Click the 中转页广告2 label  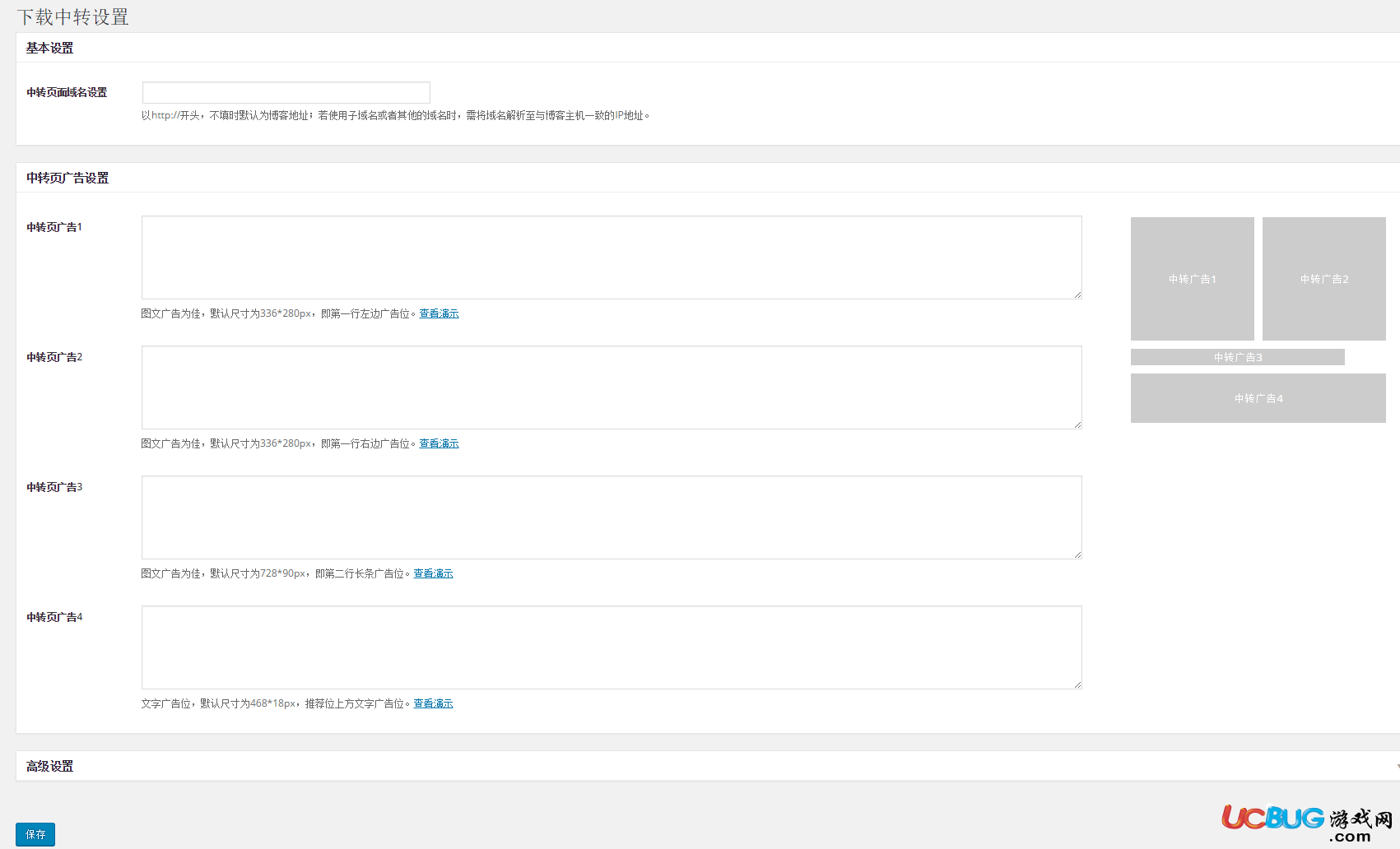[x=54, y=357]
